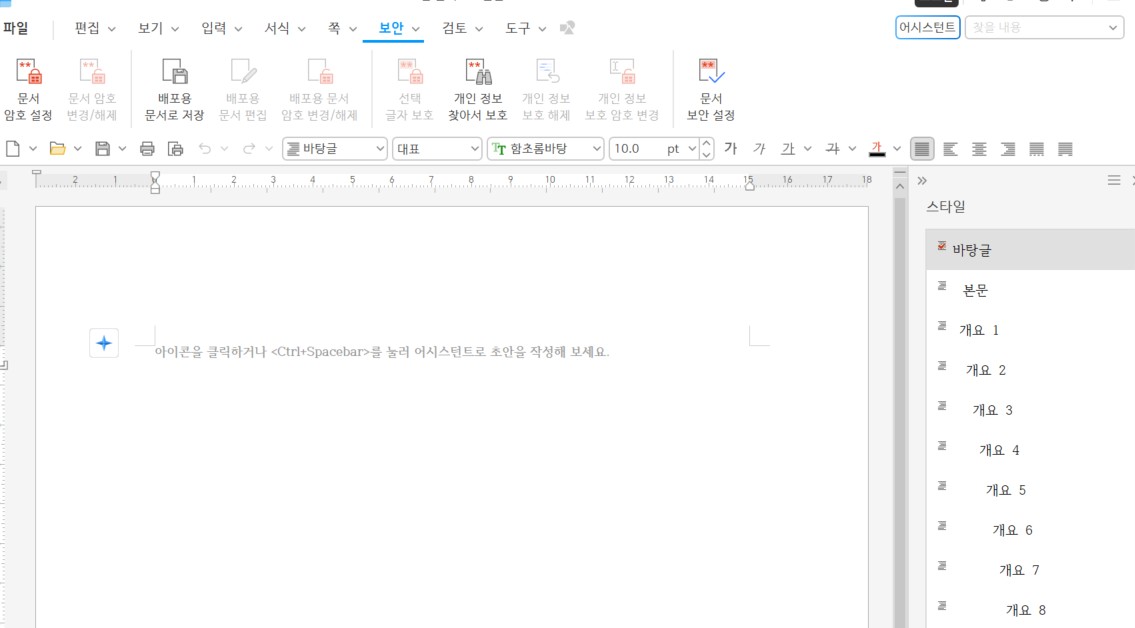Click the print preview icon
The image size is (1135, 628).
(x=176, y=149)
